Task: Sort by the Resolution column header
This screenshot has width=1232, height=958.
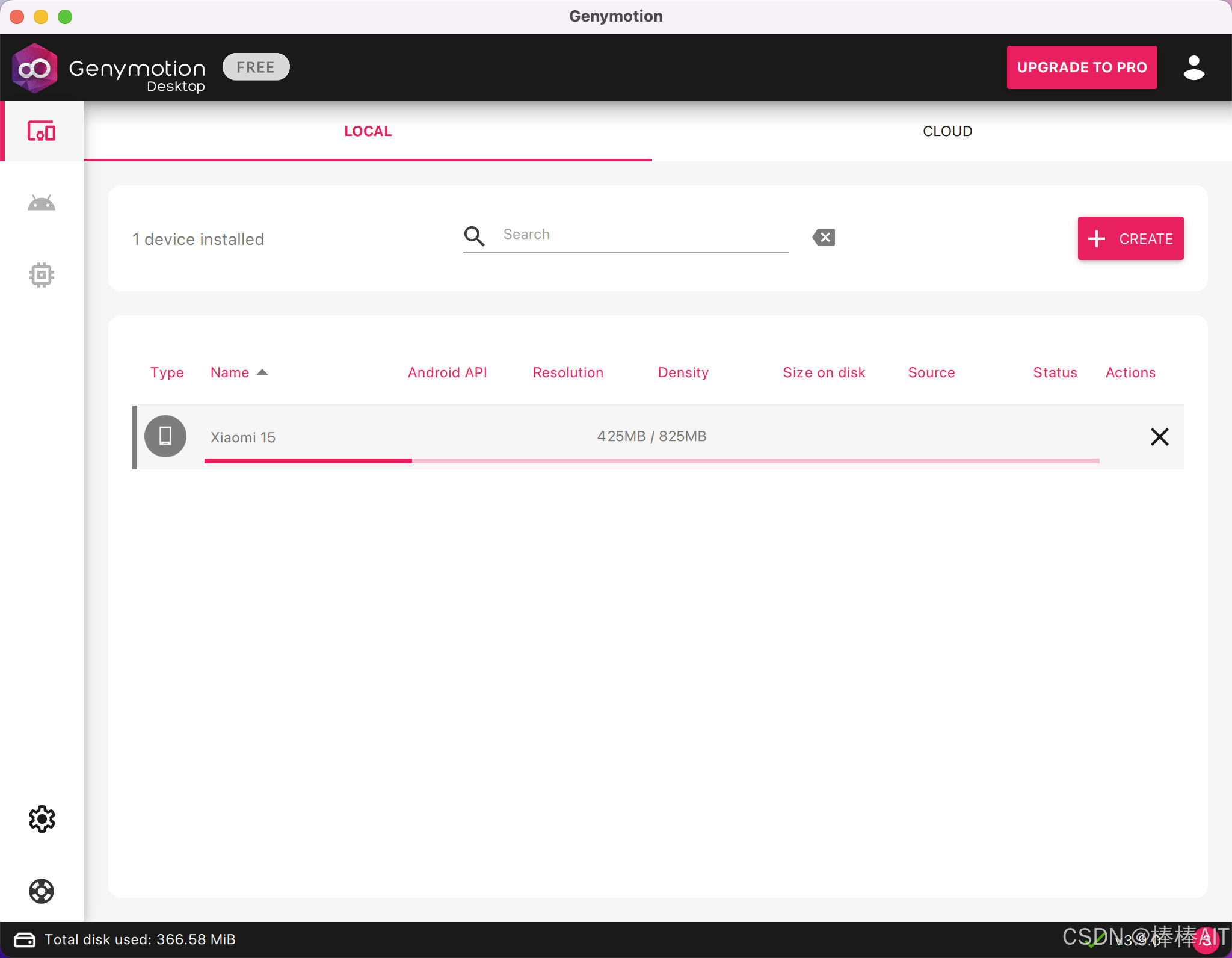Action: point(568,372)
